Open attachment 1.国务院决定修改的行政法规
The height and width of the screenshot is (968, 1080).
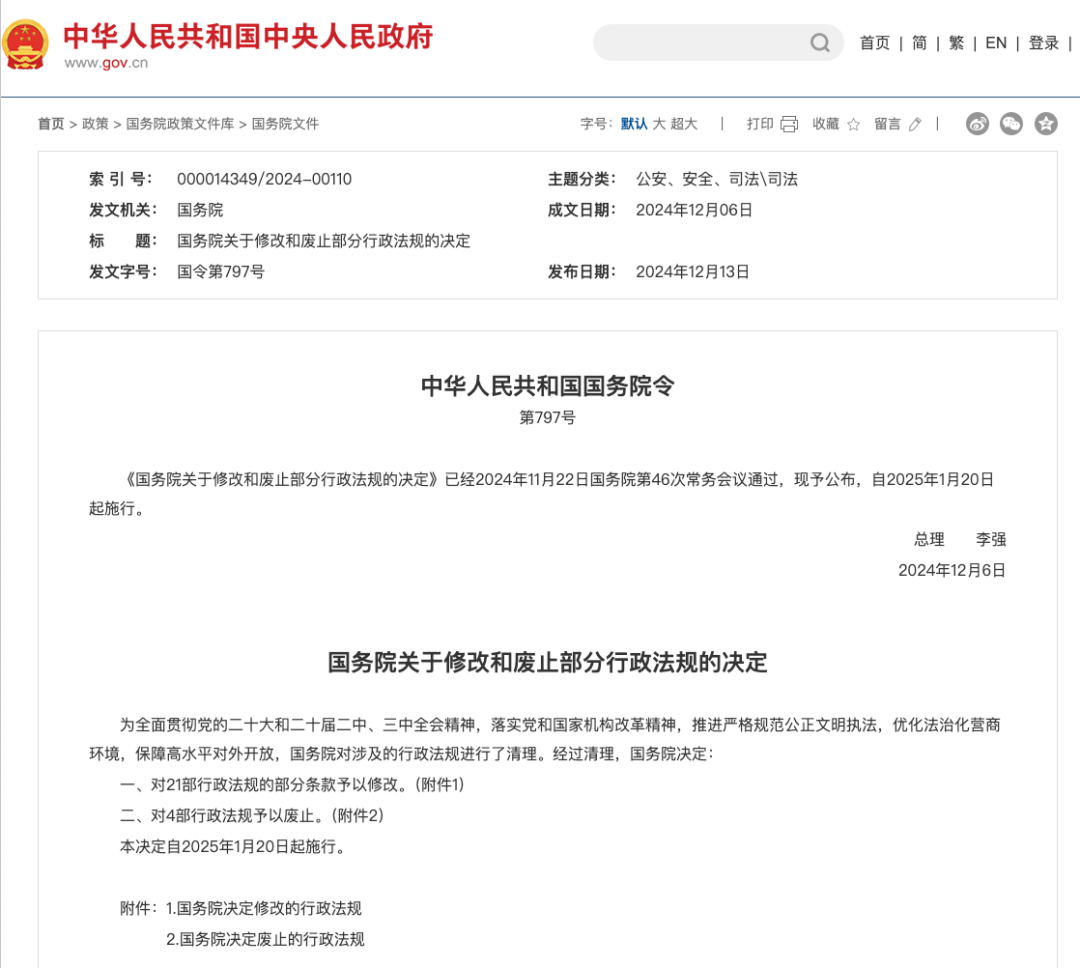pos(264,908)
